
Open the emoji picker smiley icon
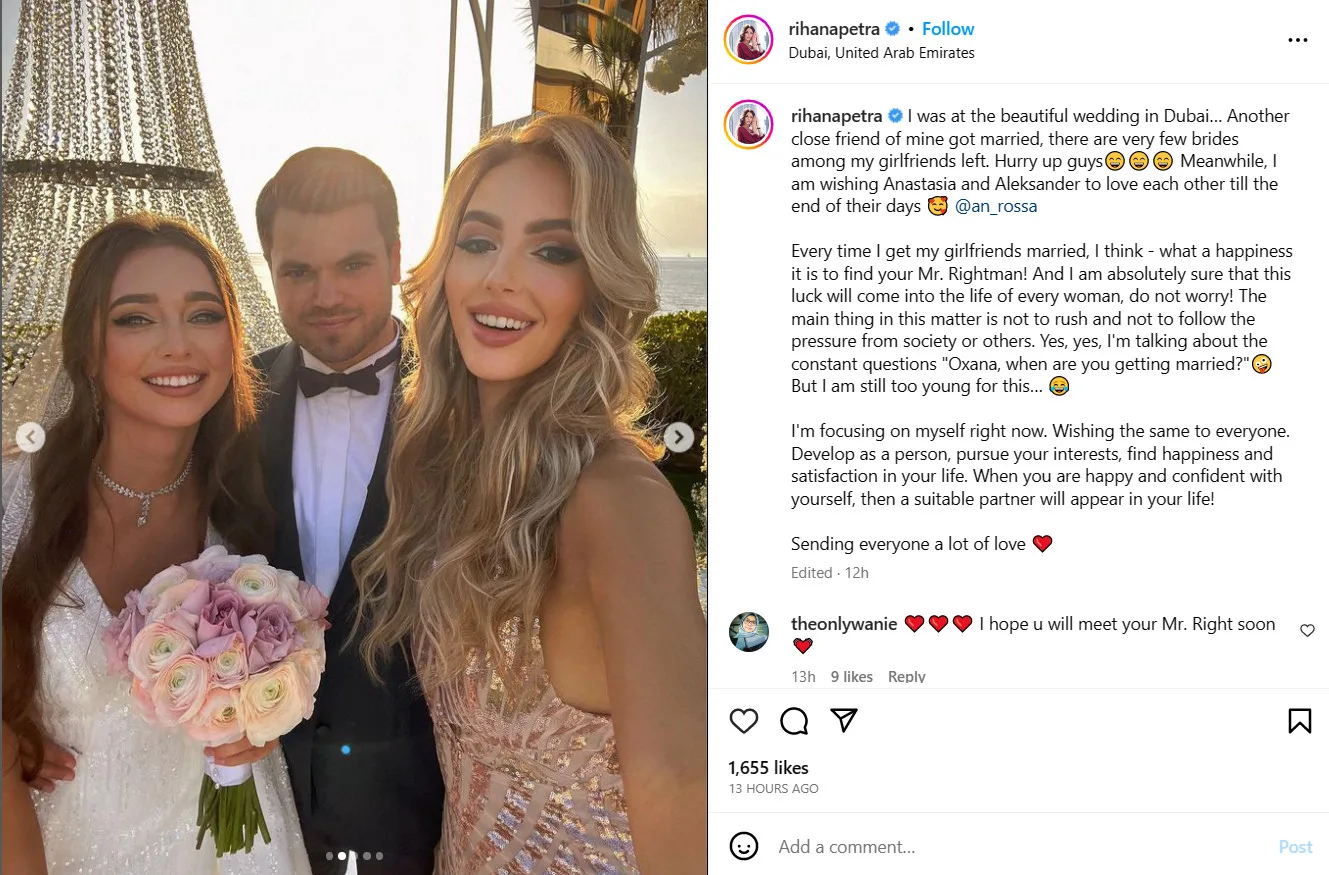[x=744, y=847]
